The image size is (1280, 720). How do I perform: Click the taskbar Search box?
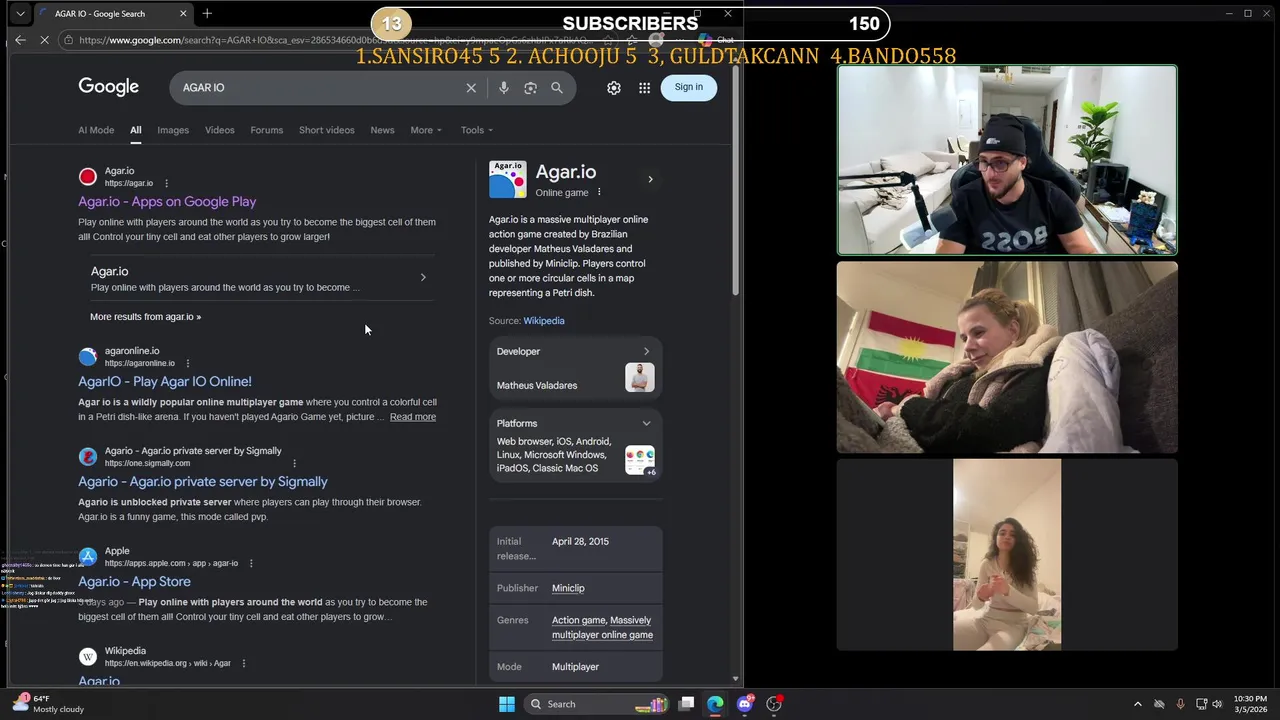tap(598, 704)
